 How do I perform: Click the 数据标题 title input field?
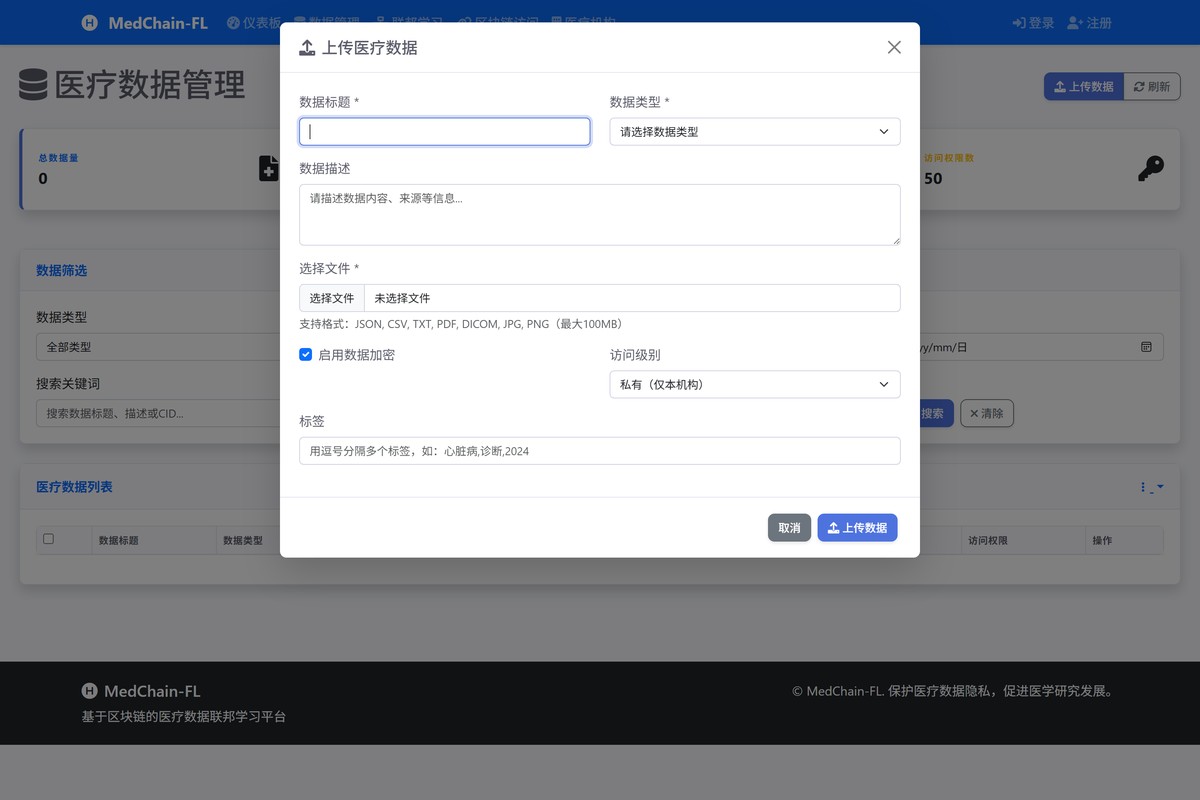[x=444, y=131]
